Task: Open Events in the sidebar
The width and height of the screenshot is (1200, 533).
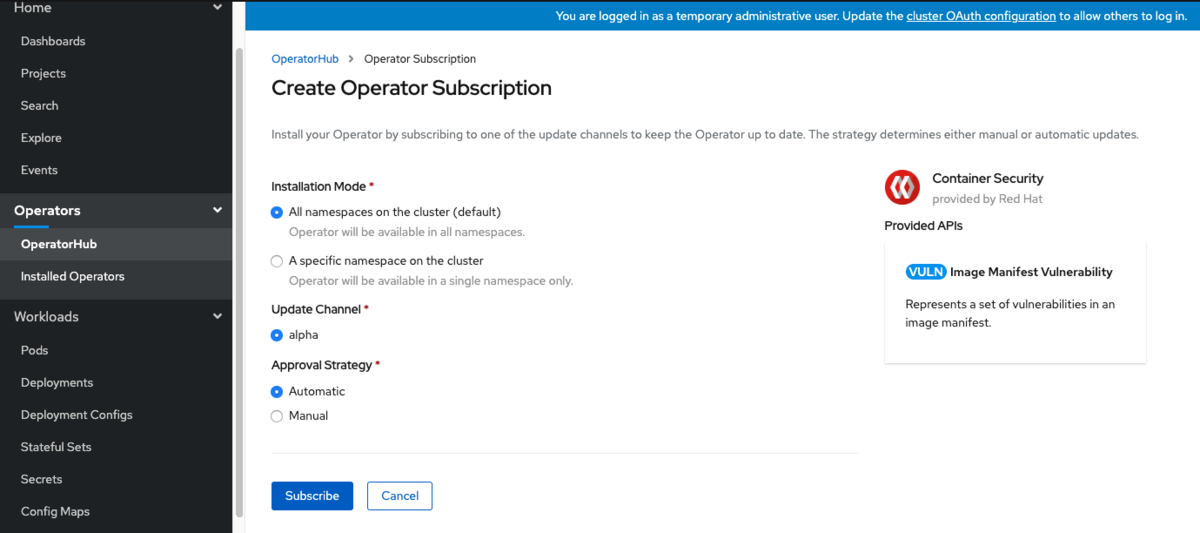Action: (x=39, y=170)
